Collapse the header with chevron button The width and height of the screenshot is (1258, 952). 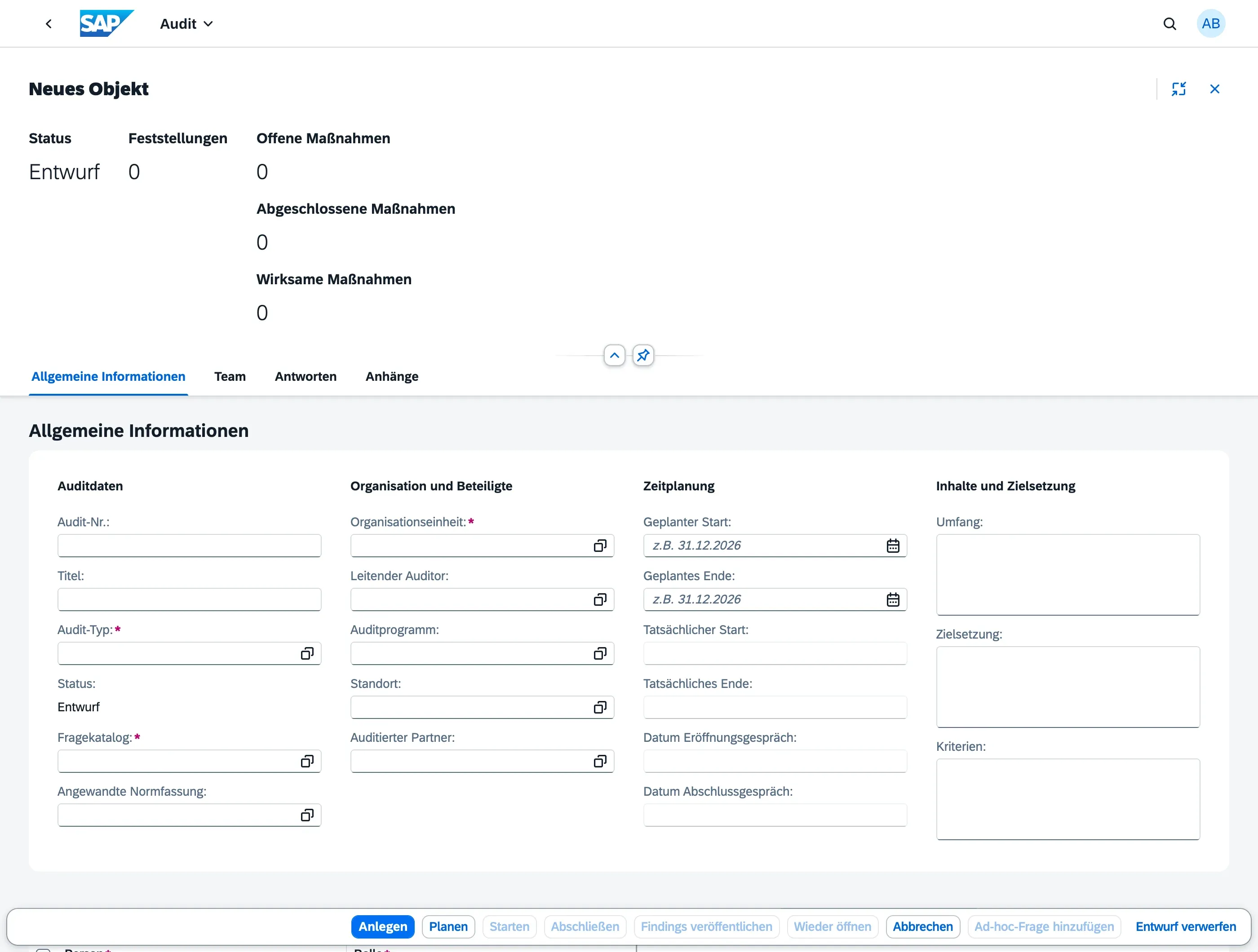(x=614, y=356)
